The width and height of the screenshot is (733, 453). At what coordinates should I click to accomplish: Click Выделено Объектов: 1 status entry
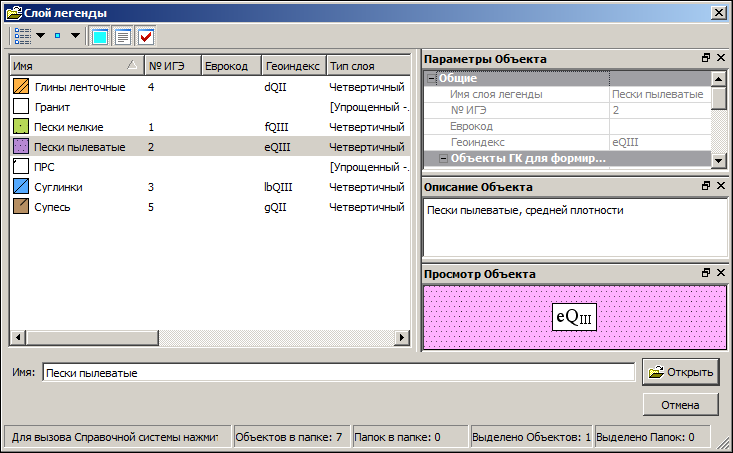point(531,437)
